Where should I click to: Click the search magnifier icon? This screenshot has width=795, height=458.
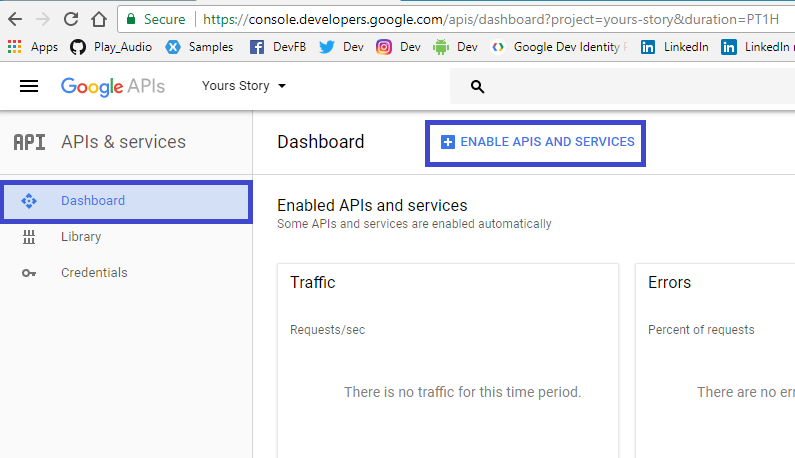click(x=477, y=87)
